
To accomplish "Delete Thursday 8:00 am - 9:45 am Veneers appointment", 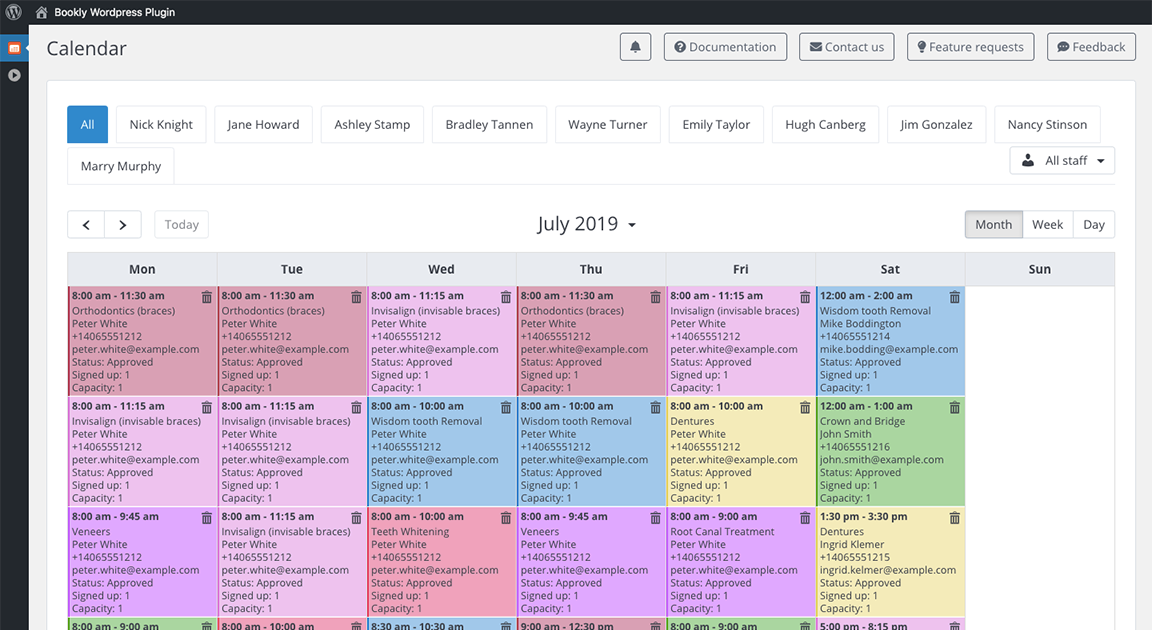I will pyautogui.click(x=655, y=518).
